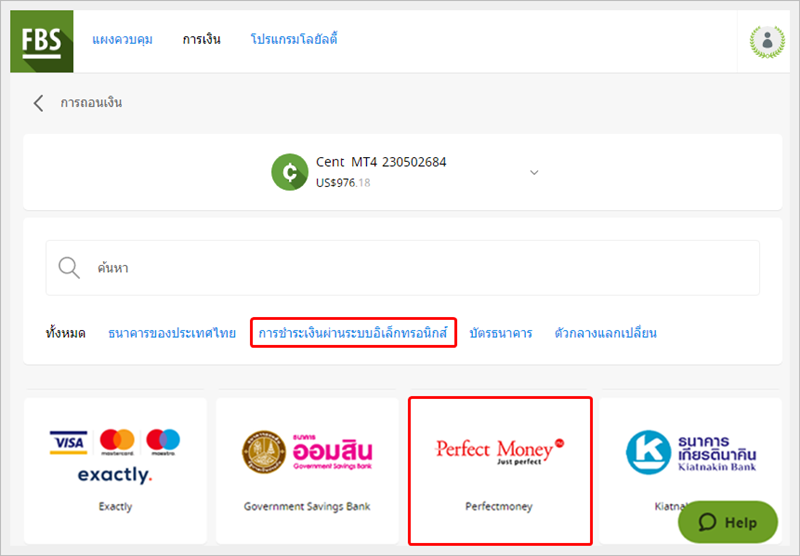
Task: Go back using the left arrow icon
Action: [38, 103]
